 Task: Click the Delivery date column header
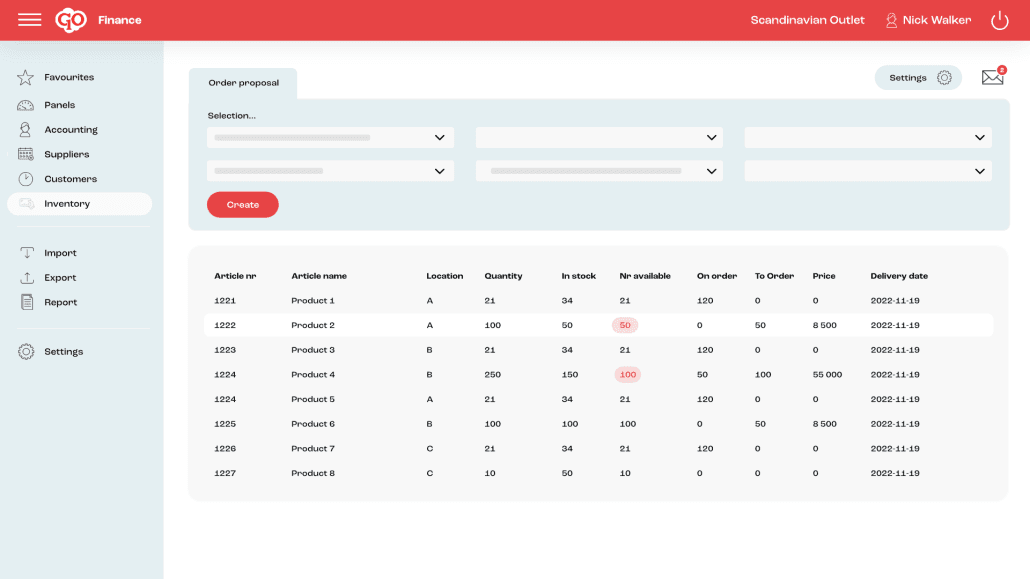point(899,276)
